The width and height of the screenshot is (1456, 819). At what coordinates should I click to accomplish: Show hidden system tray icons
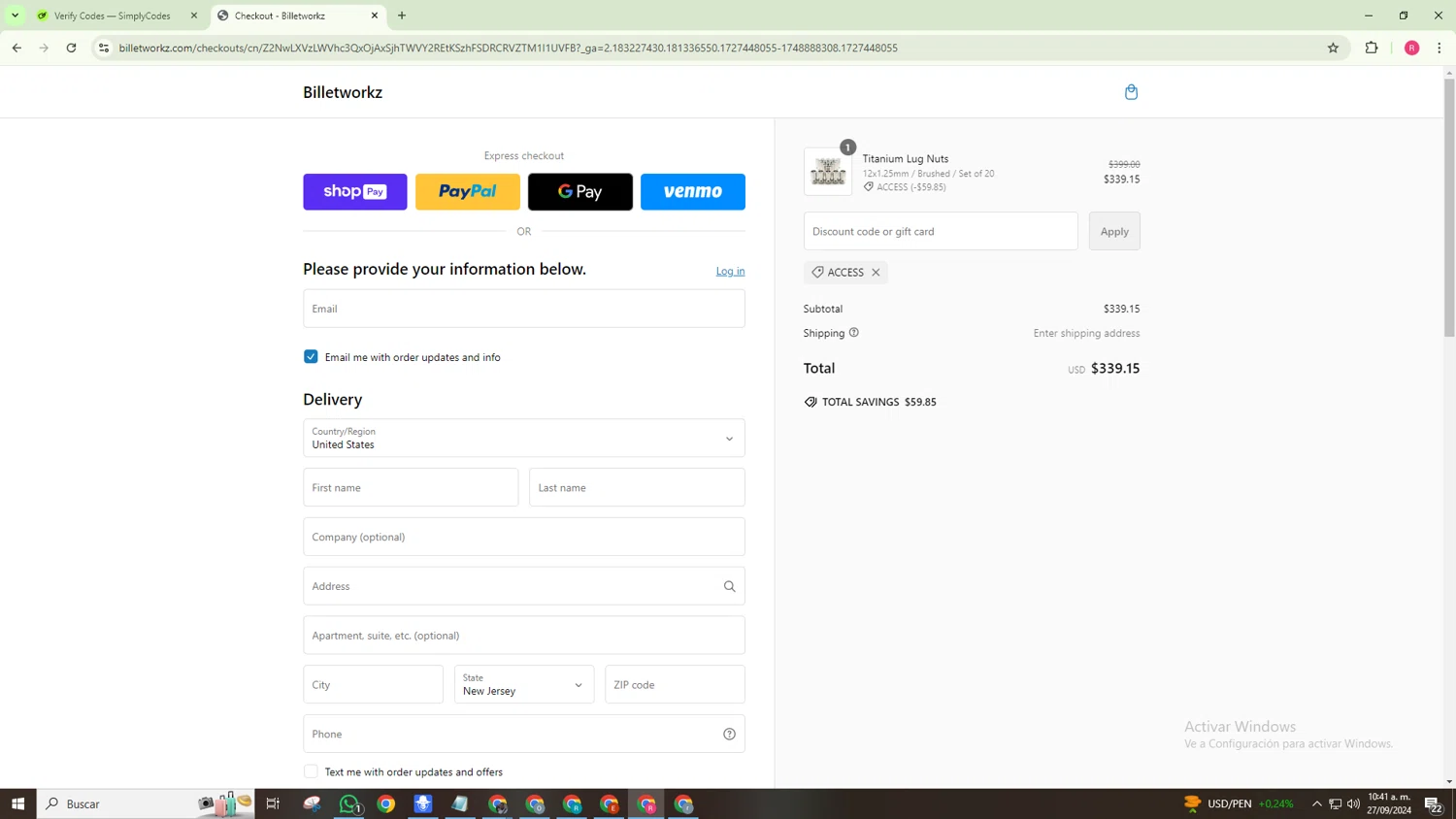click(1317, 803)
